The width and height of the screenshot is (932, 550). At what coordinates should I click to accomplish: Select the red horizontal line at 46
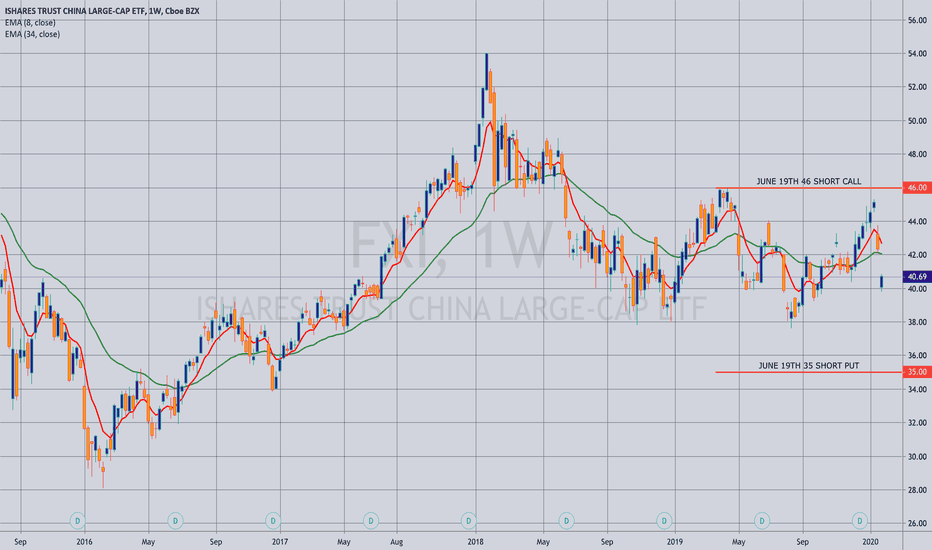point(809,188)
